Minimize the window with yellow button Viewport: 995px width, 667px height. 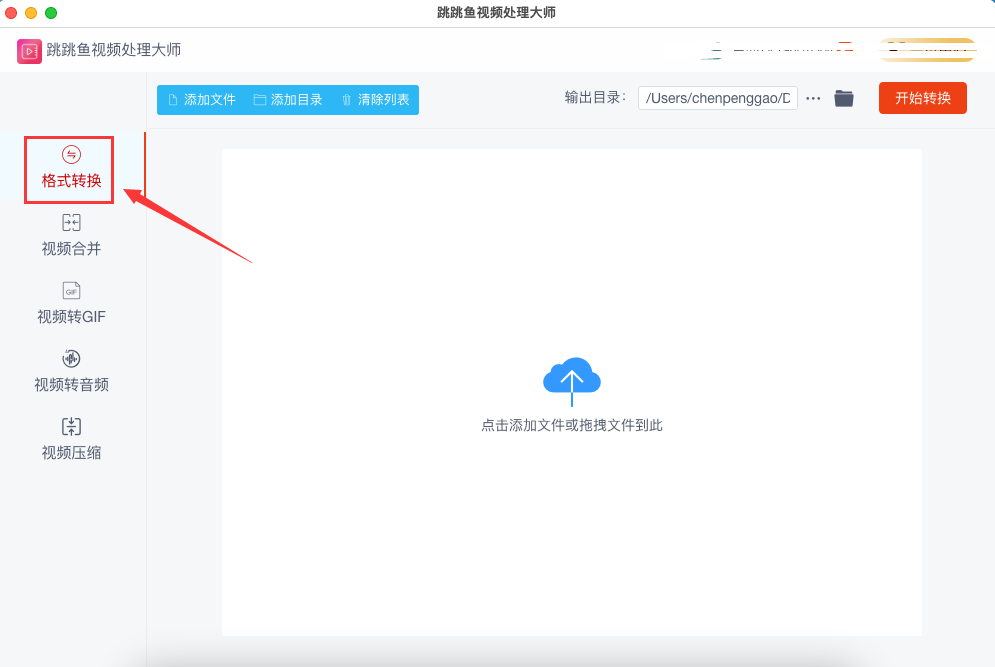pos(31,13)
